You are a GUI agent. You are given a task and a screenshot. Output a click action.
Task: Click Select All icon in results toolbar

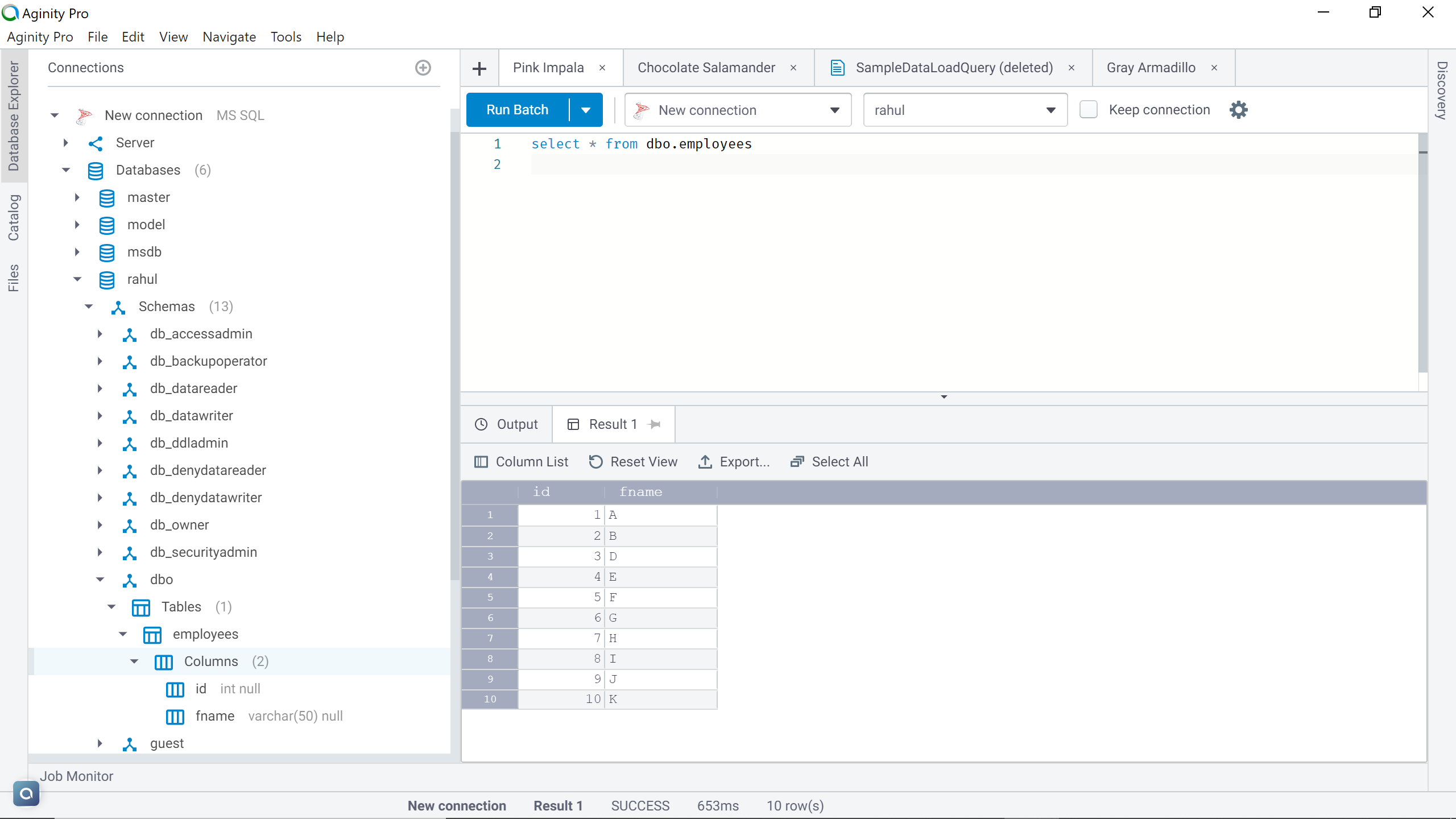pos(797,462)
